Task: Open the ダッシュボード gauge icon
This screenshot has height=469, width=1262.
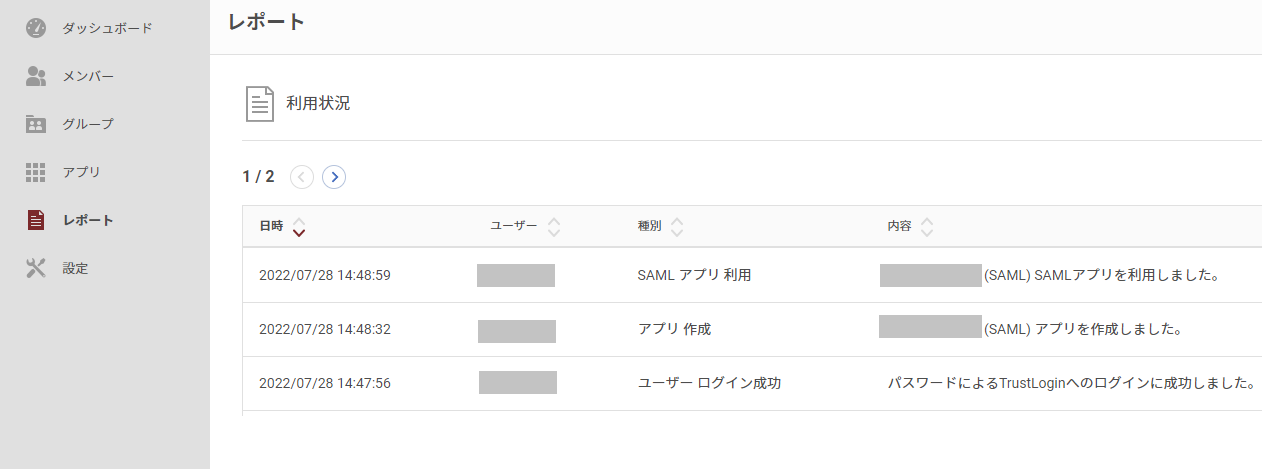Action: [36, 28]
